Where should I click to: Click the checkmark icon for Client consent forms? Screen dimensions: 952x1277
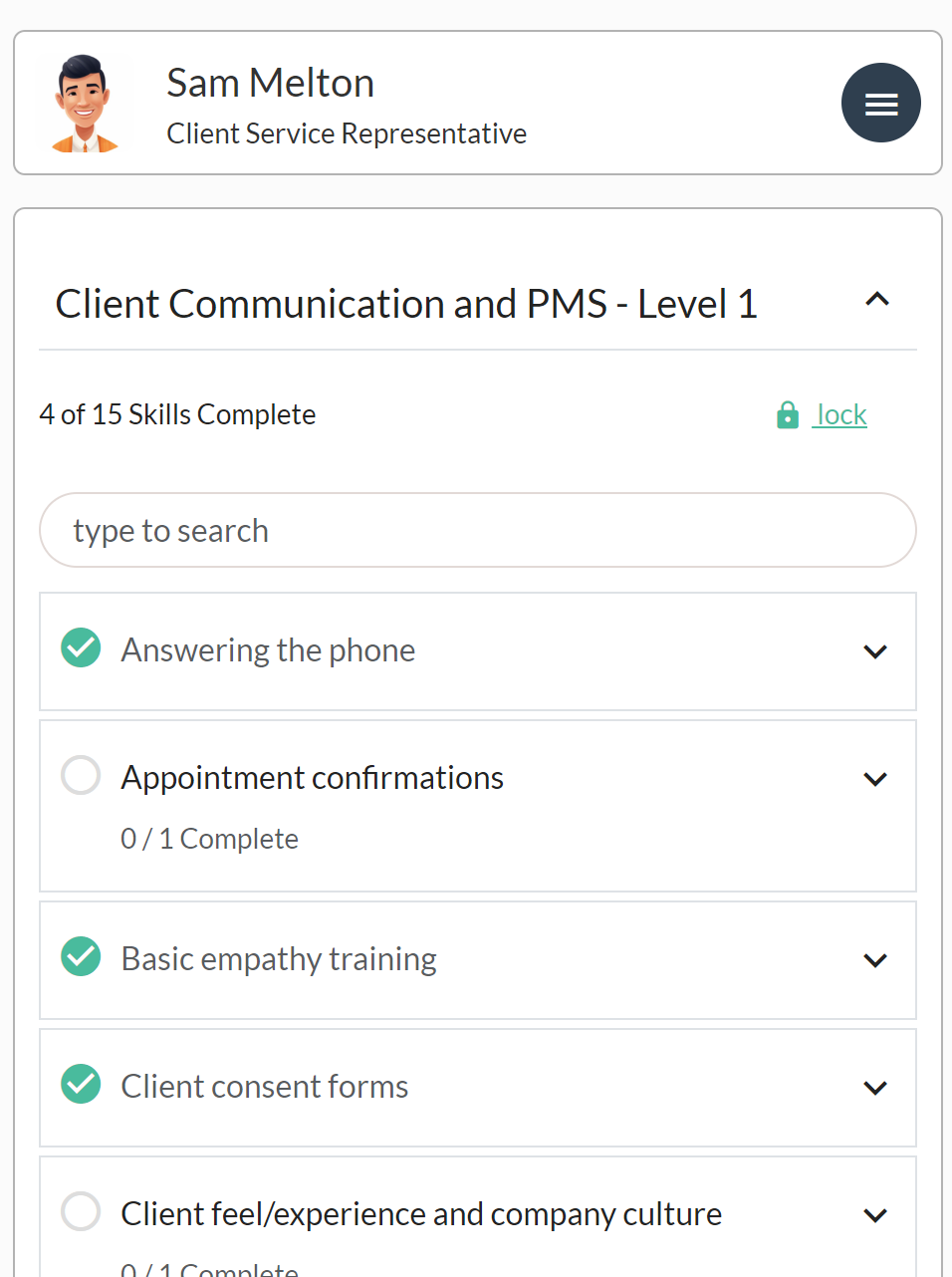80,1084
